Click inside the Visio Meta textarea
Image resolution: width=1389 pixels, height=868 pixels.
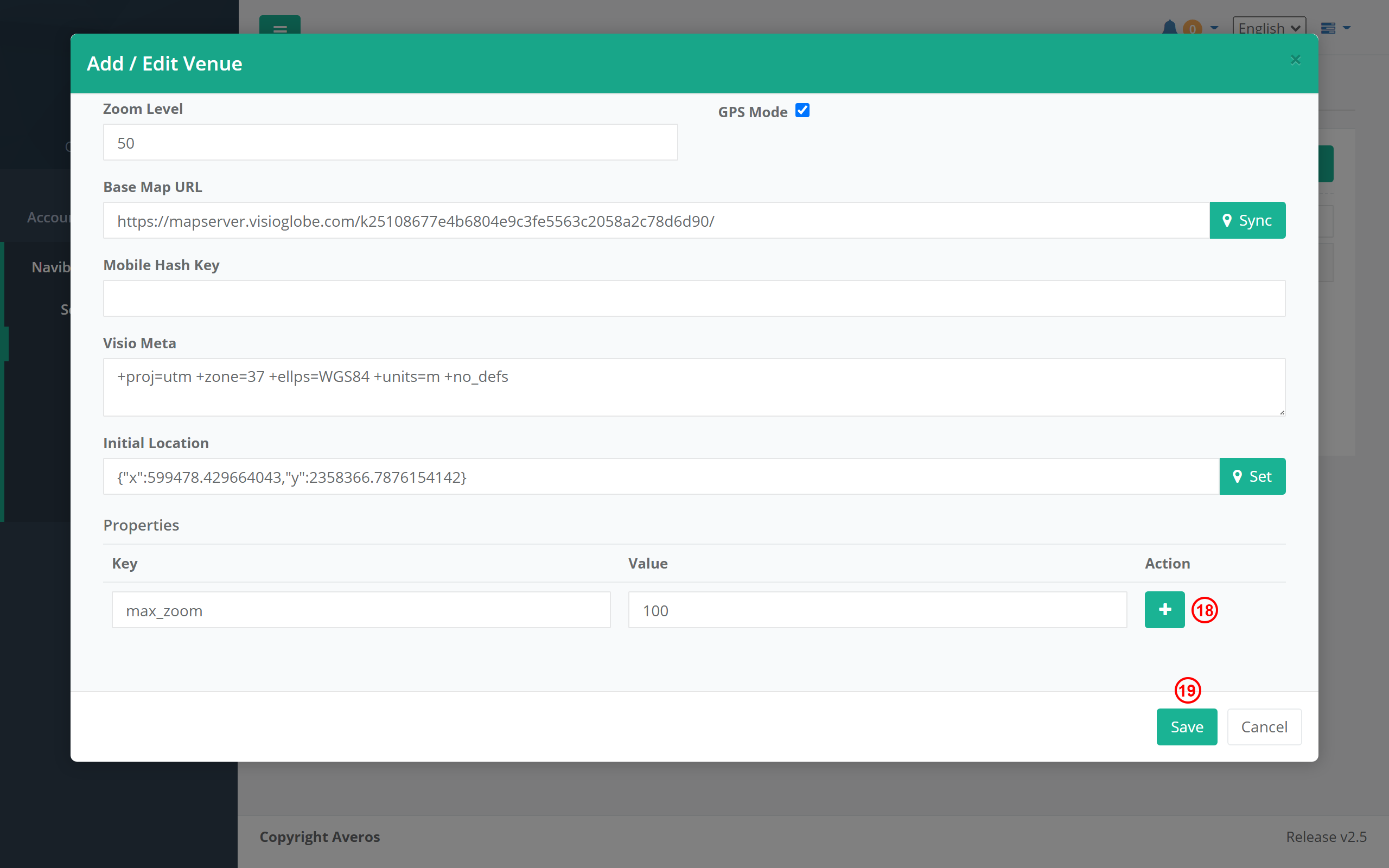tap(693, 388)
